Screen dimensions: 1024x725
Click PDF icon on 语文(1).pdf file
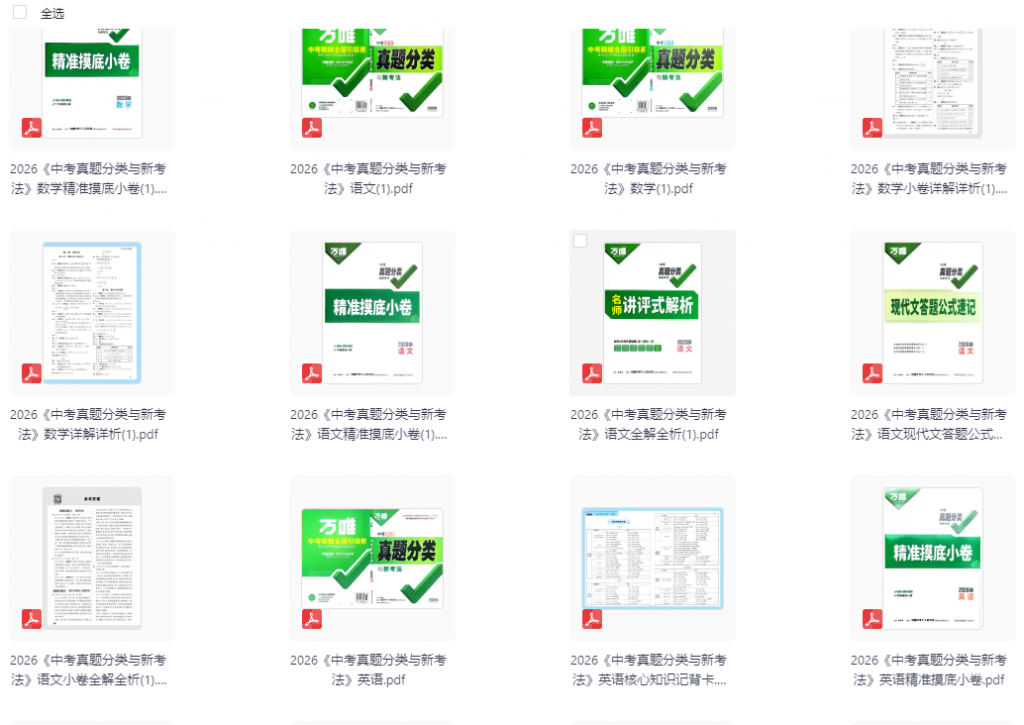tap(312, 127)
